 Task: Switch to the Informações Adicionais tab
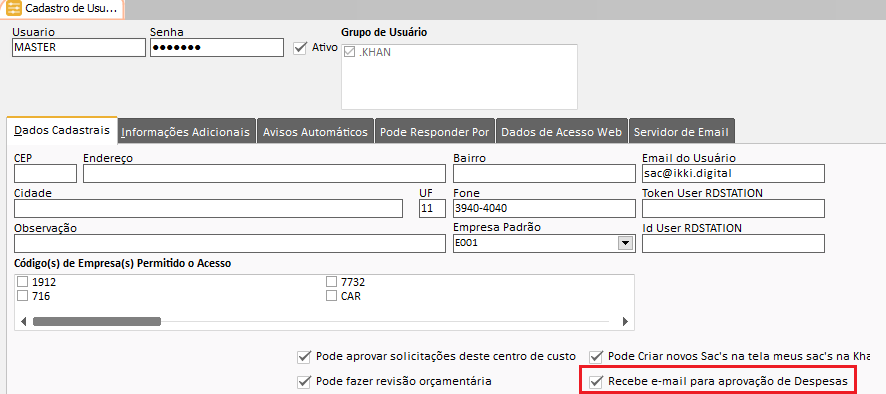coord(185,132)
